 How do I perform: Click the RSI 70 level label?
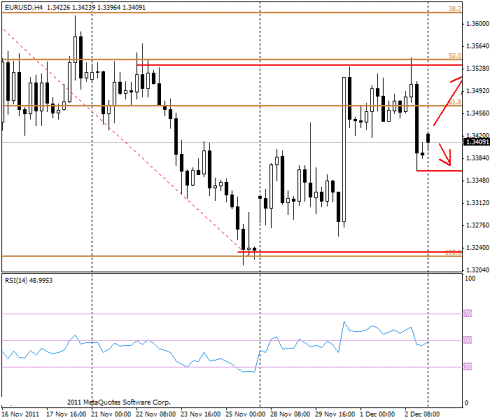pos(468,313)
